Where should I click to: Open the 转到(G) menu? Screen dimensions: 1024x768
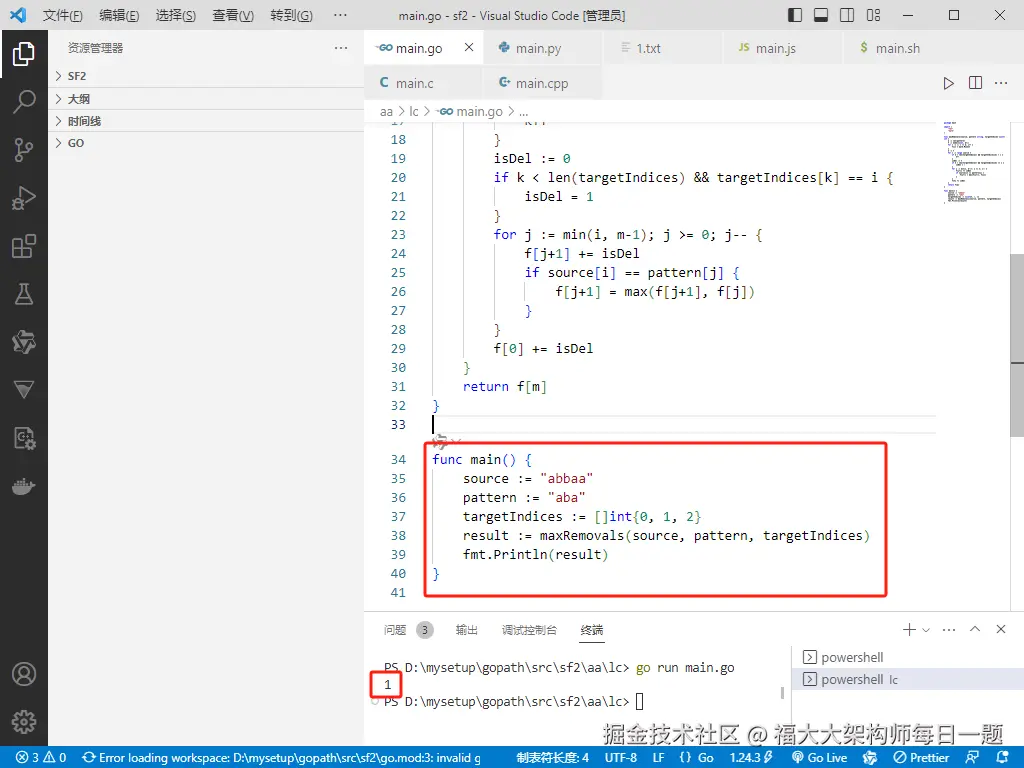coord(291,15)
